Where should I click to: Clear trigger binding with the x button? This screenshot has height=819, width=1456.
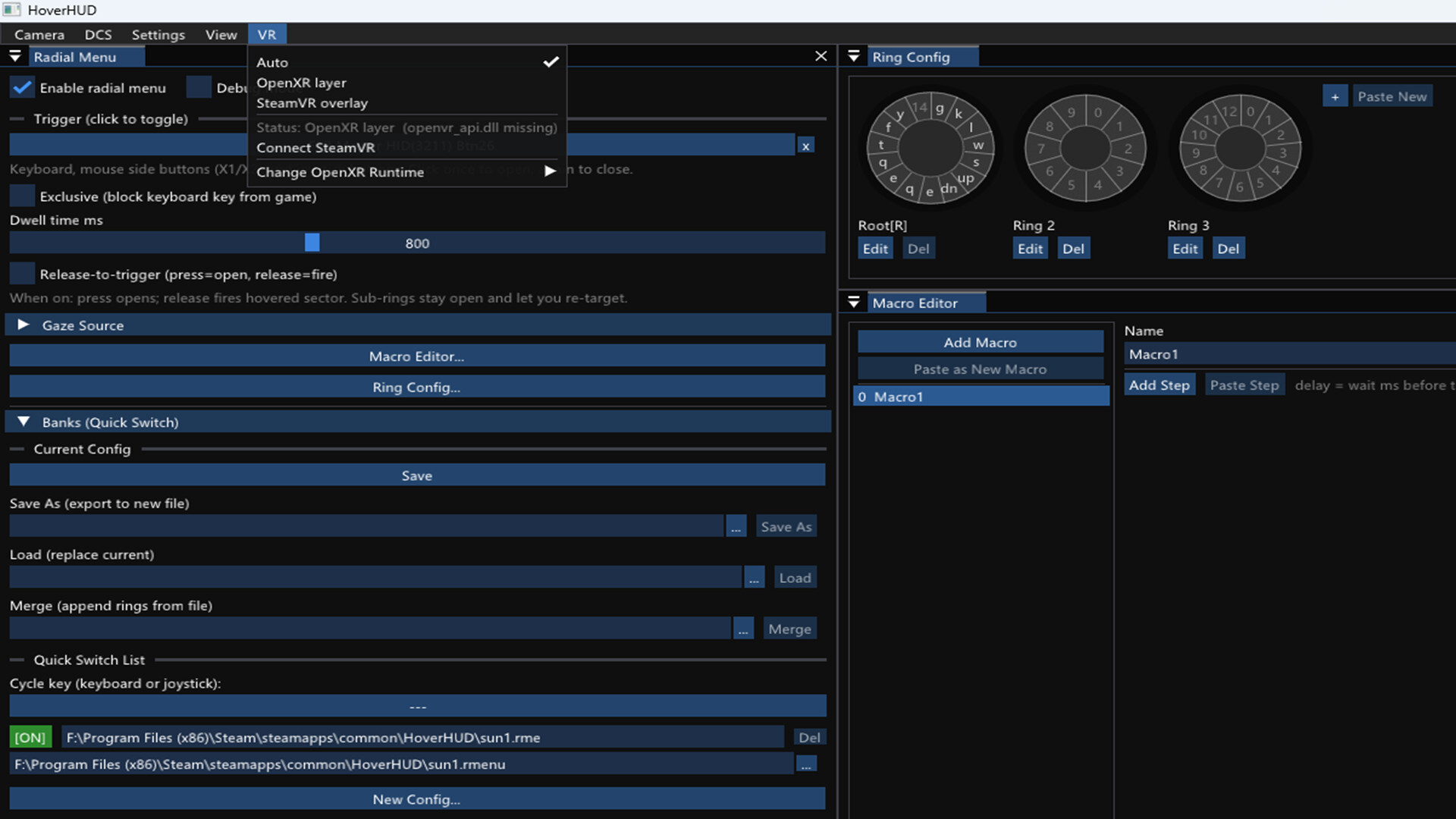(x=805, y=146)
